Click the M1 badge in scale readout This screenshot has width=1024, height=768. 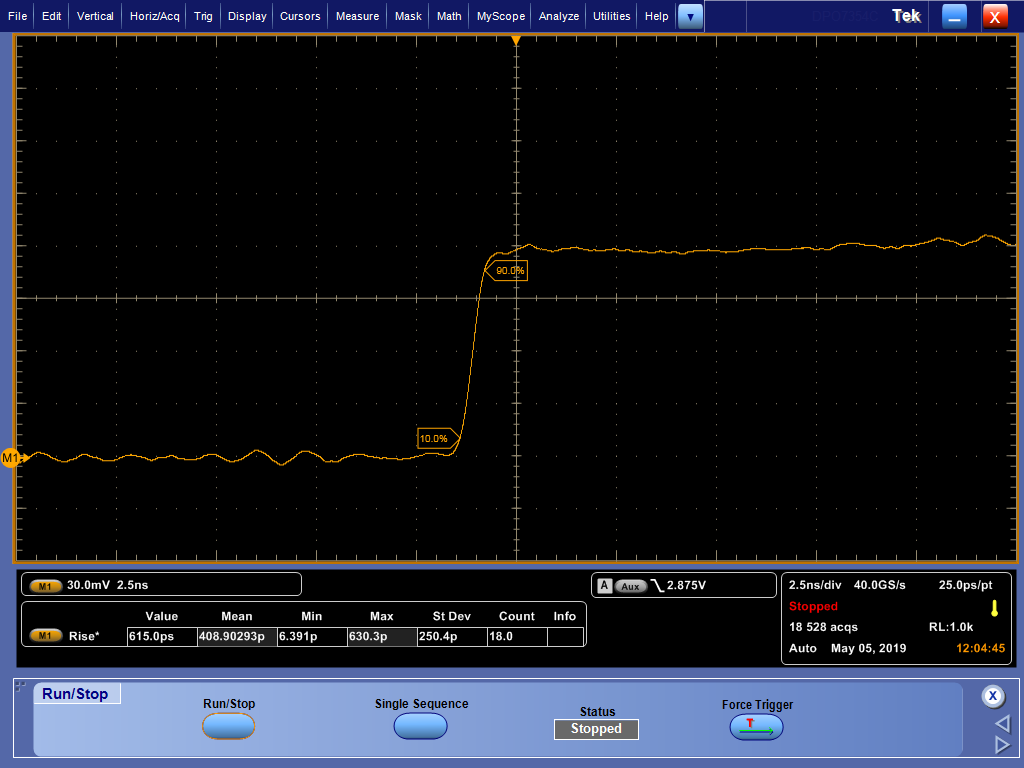pyautogui.click(x=45, y=586)
